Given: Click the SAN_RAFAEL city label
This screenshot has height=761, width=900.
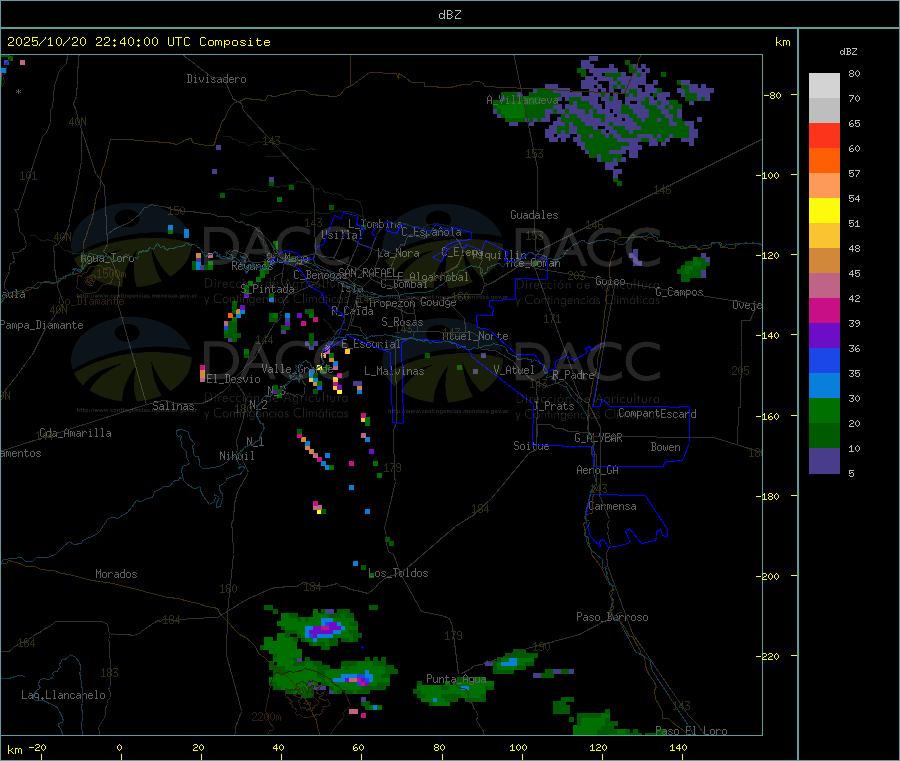Looking at the screenshot, I should click(366, 271).
